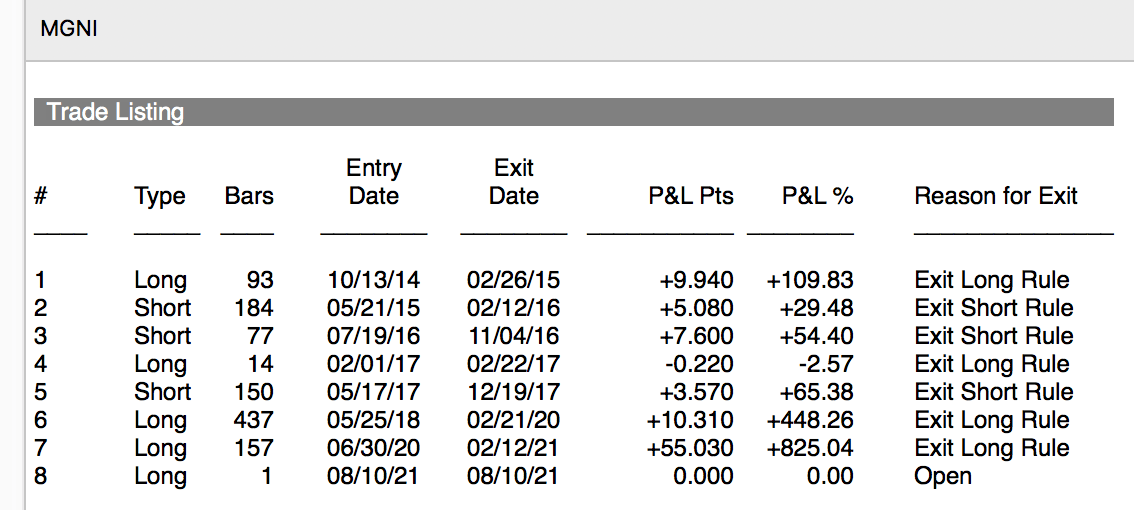Click the +7.600 P&L points value
Viewport: 1134px width, 510px height.
(696, 336)
